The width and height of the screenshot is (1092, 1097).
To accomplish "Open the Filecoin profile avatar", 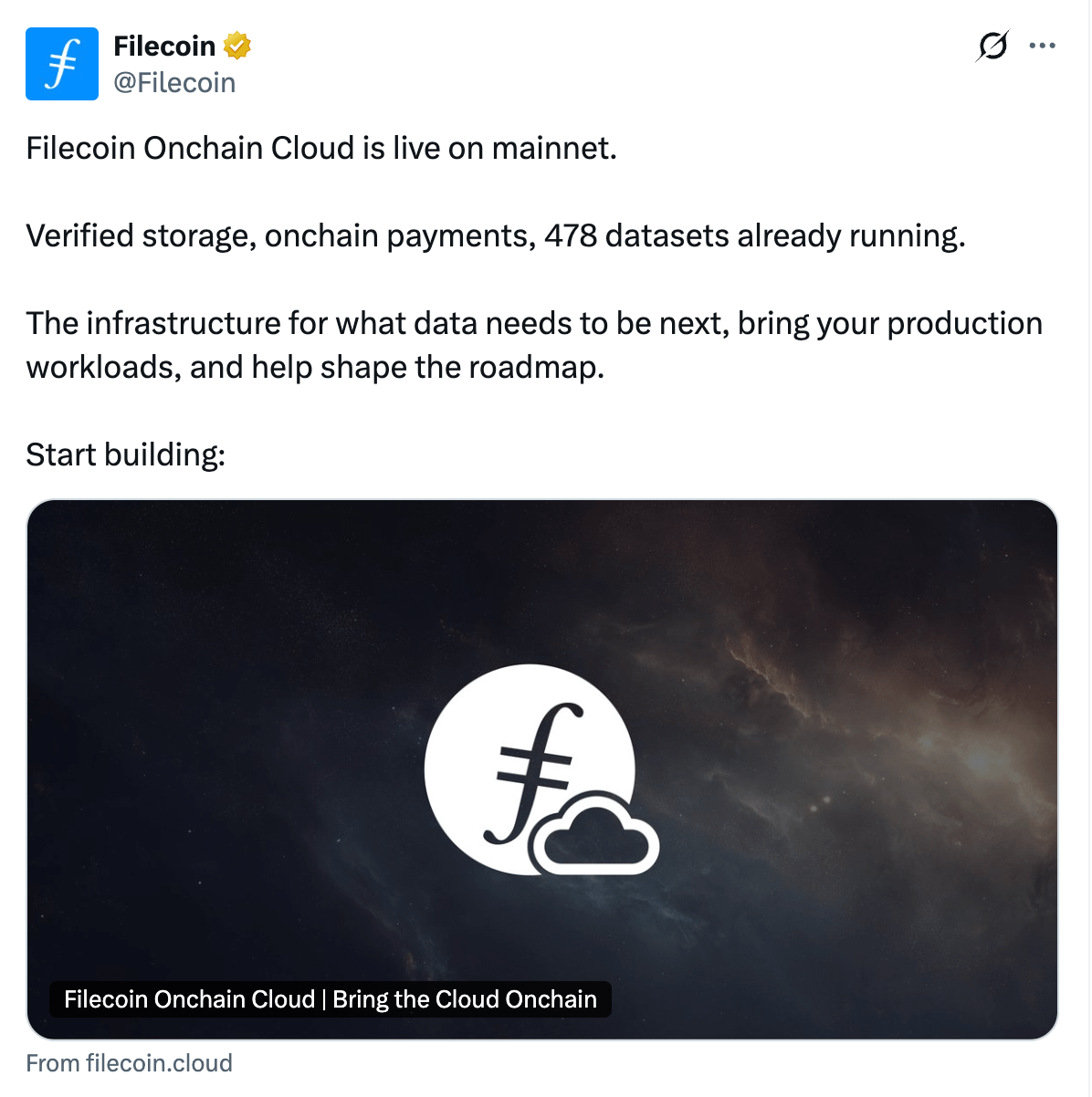I will point(62,64).
